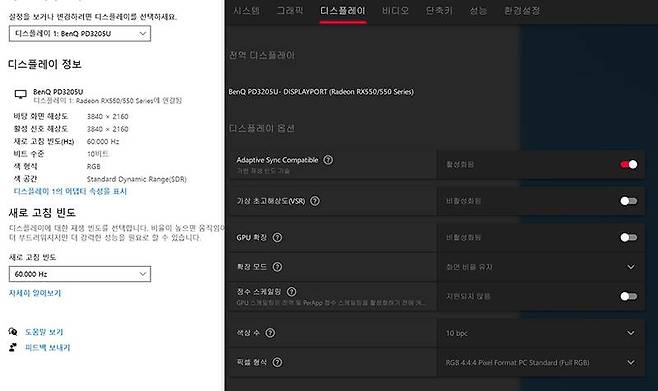Switch to the 그래픽 tab
658x391 pixels.
point(290,10)
